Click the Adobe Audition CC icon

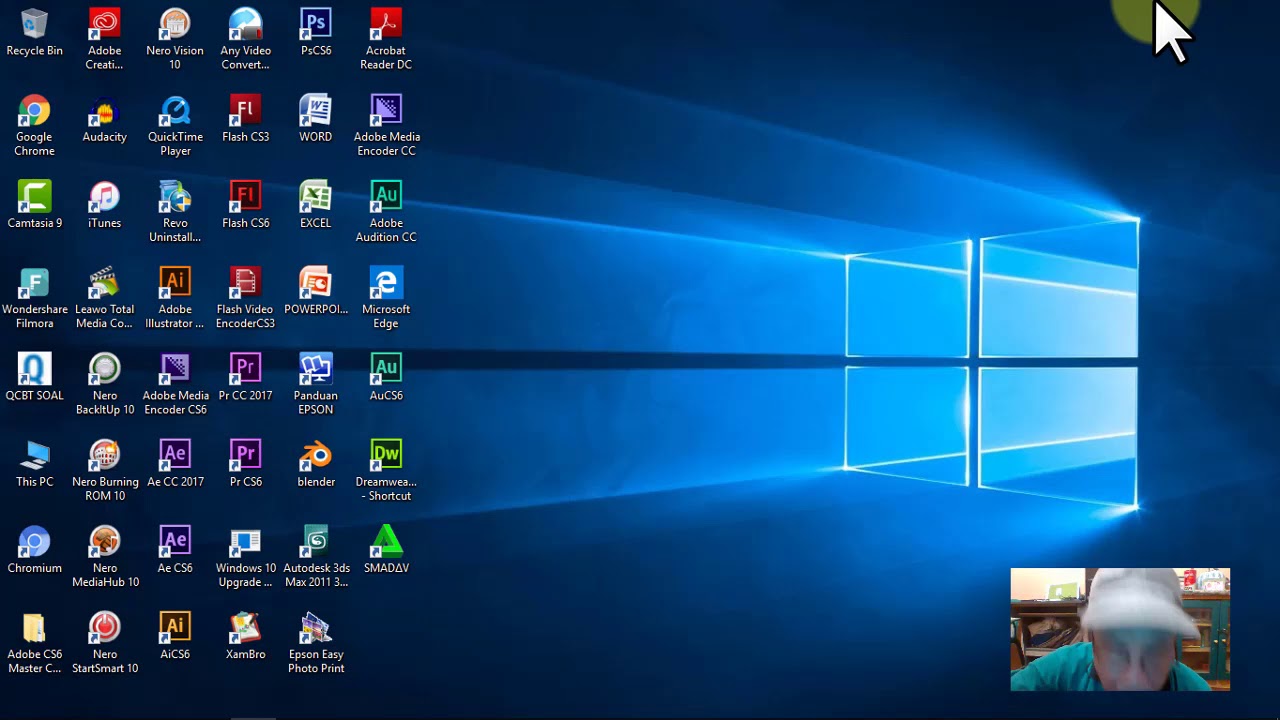pyautogui.click(x=386, y=196)
